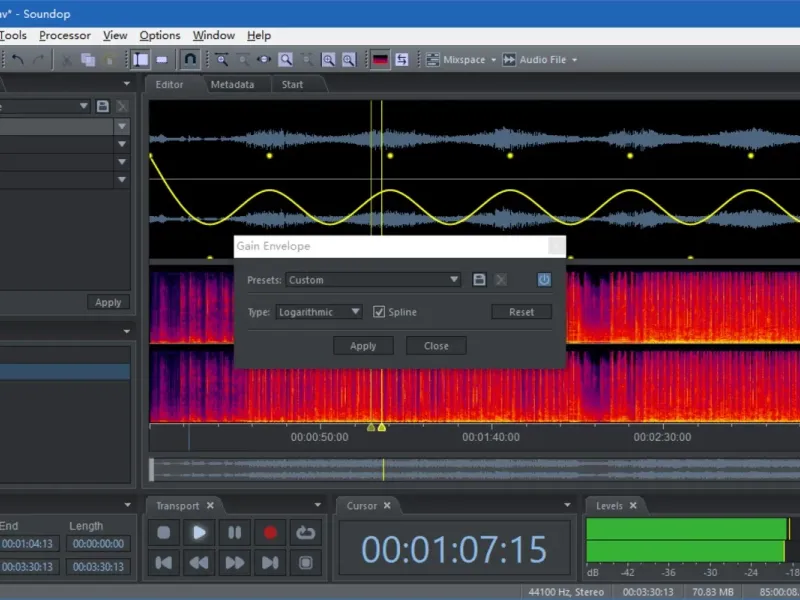
Task: Pause playback with the Pause button
Action: 235,533
